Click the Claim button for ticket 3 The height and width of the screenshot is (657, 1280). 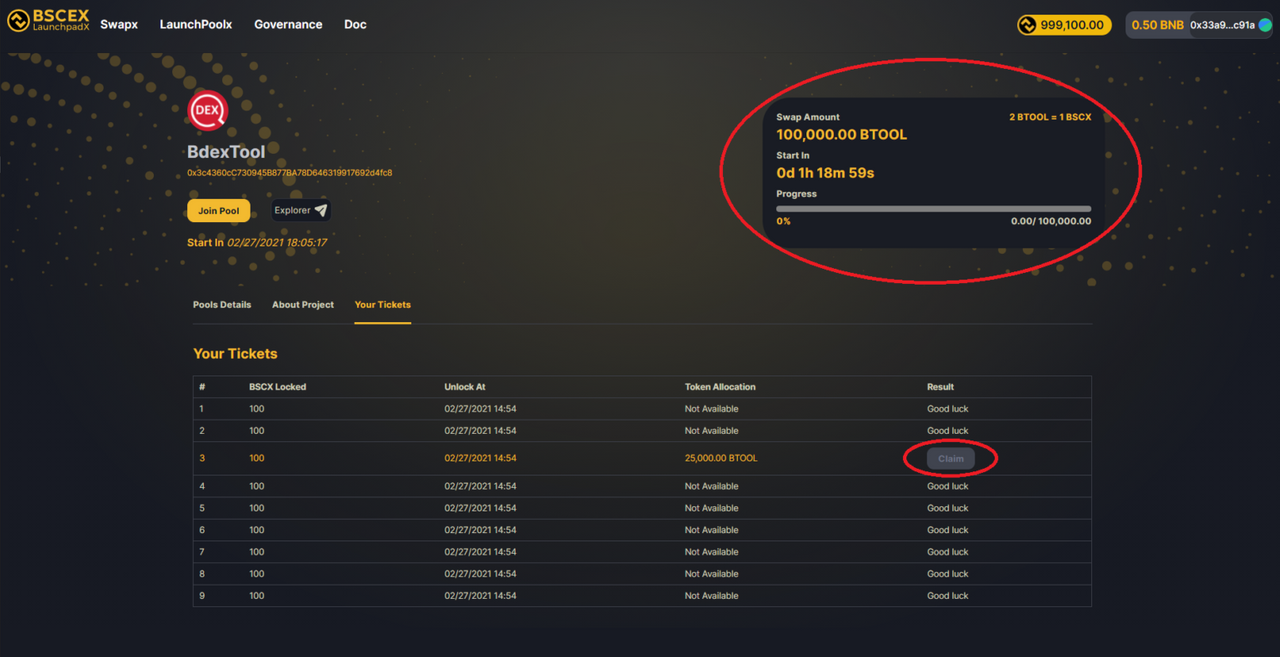[x=950, y=459]
